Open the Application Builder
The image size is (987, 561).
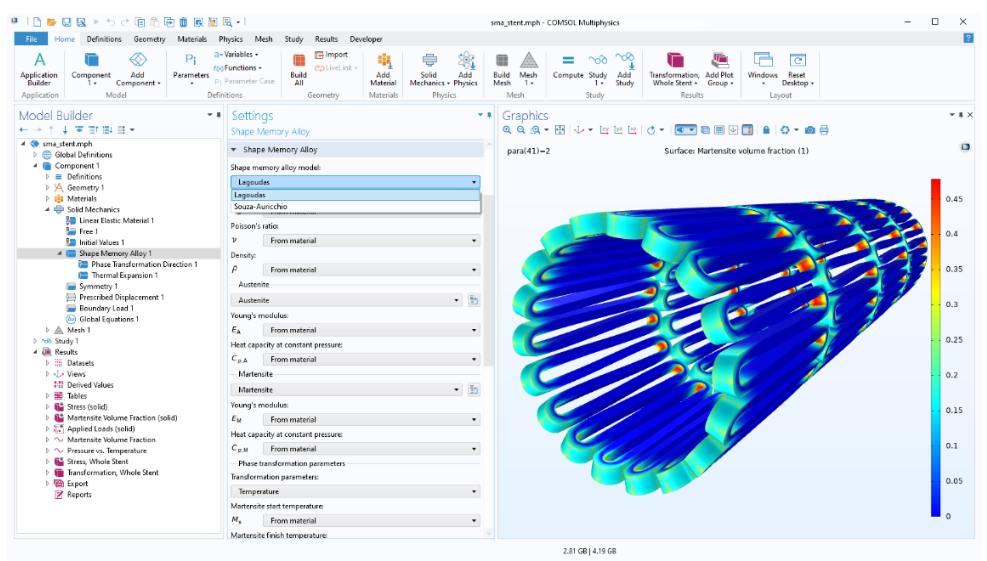39,69
